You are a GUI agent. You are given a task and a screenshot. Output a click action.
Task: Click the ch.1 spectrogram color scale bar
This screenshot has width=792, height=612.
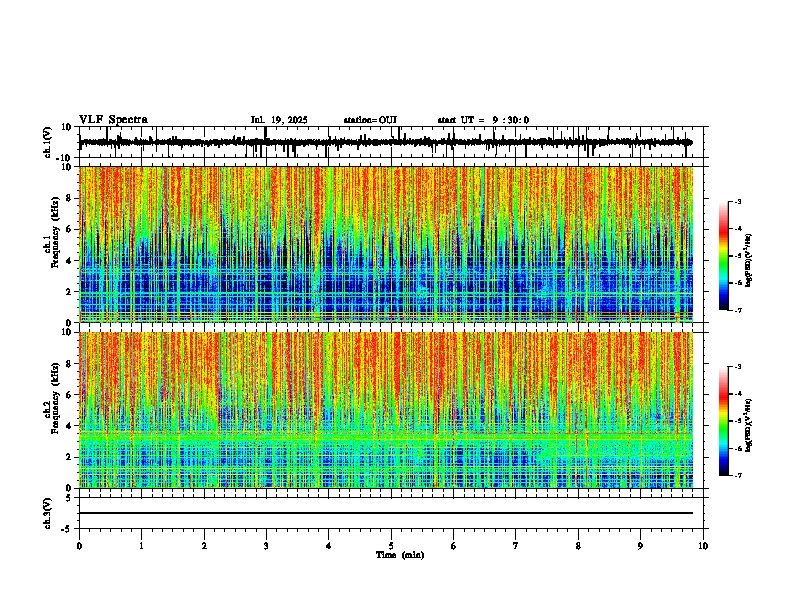(724, 256)
